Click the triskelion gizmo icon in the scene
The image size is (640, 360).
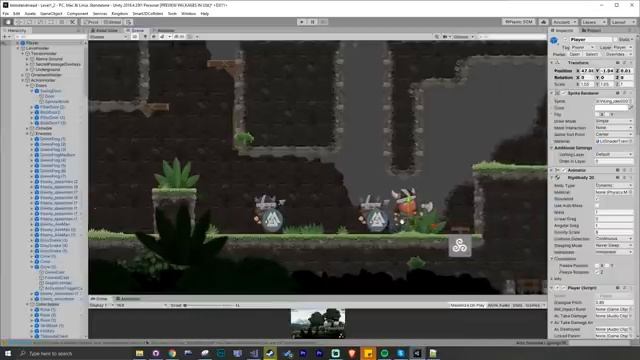point(460,246)
